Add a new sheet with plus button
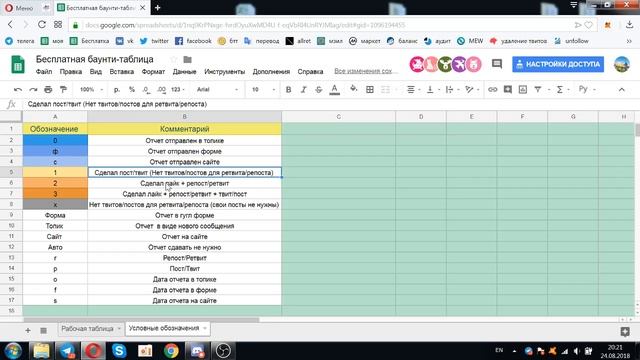This screenshot has width=640, height=360. (28, 330)
